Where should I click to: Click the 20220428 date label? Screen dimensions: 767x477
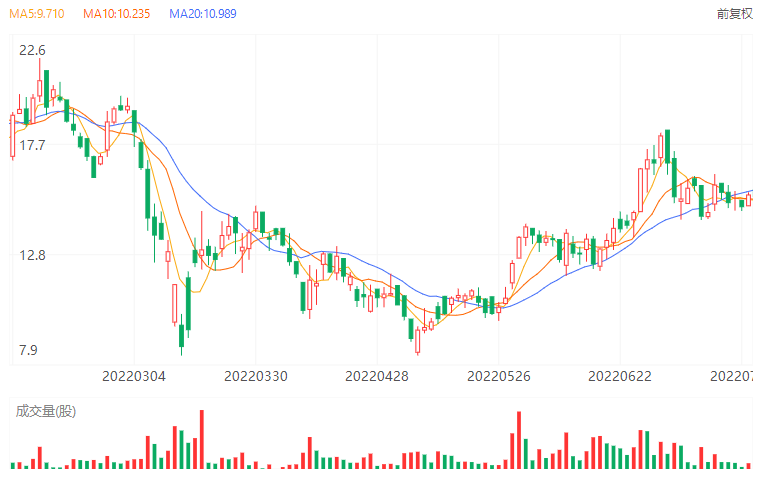point(377,376)
